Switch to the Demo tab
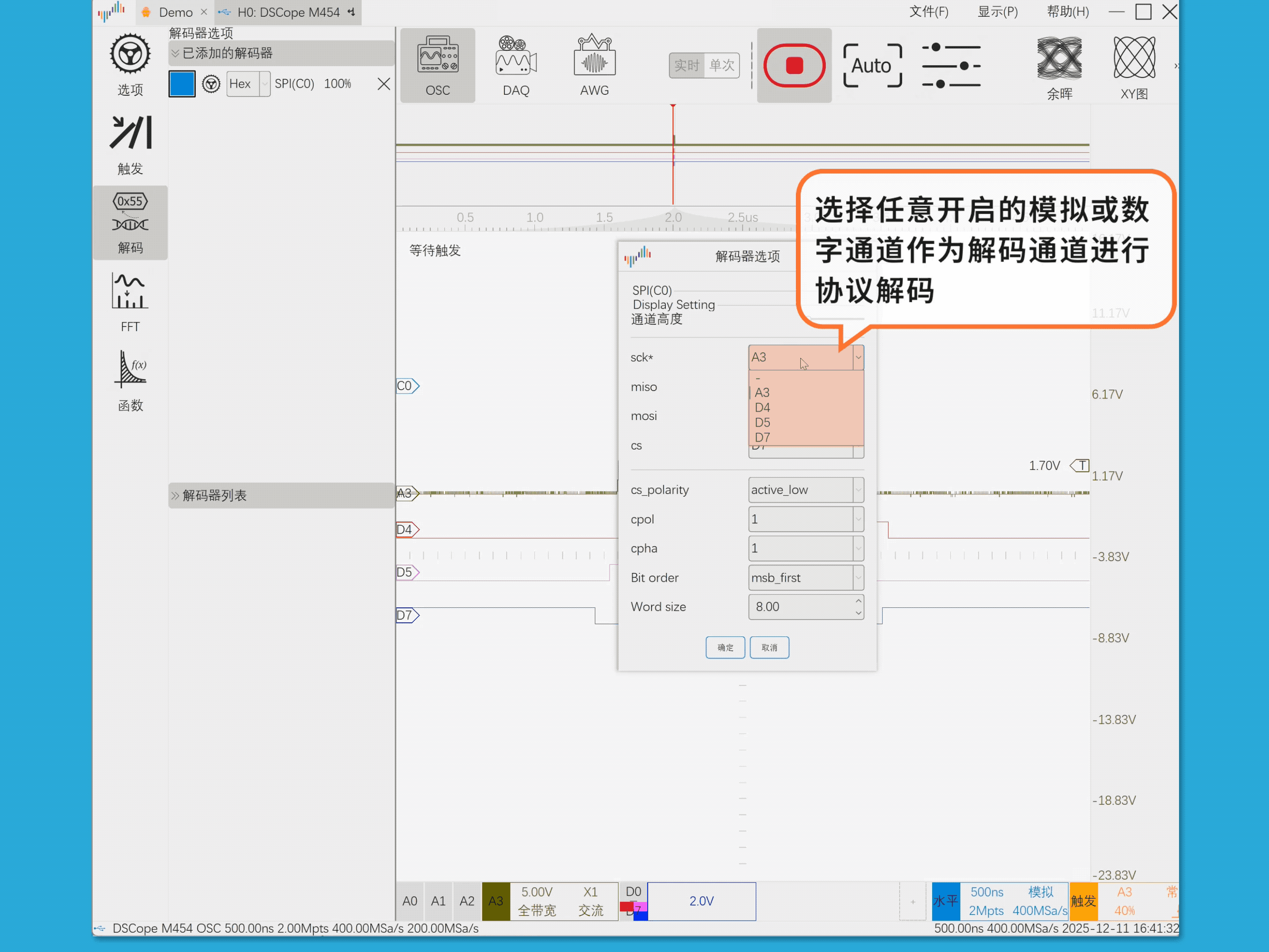Screen dimensions: 1269x952 click(175, 12)
